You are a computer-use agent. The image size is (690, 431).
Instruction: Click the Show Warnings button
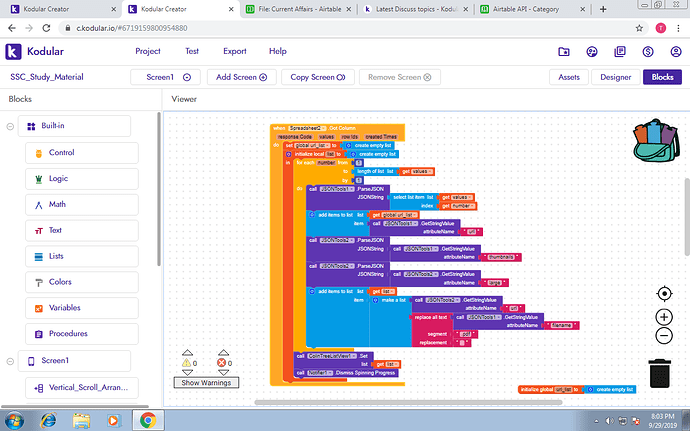point(206,383)
